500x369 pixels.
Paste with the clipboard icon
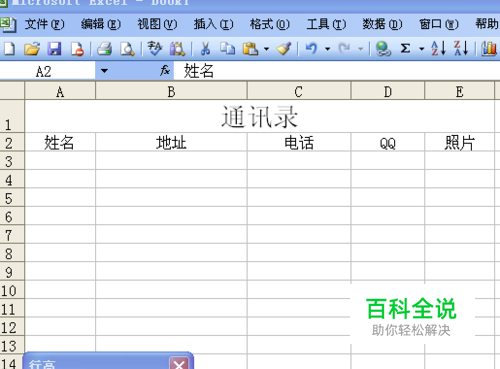click(x=251, y=49)
